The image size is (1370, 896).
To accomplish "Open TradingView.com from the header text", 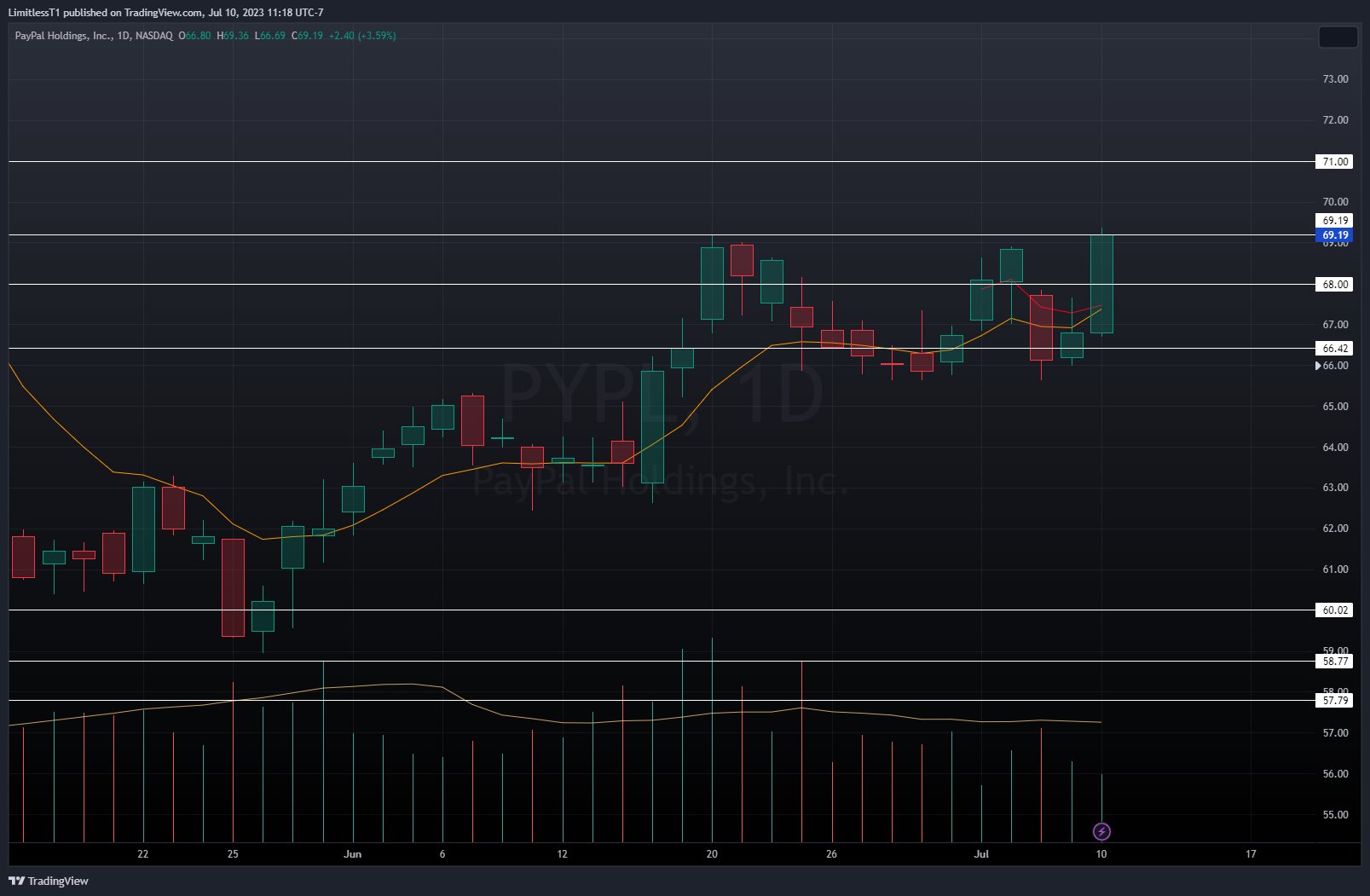I will (x=160, y=13).
